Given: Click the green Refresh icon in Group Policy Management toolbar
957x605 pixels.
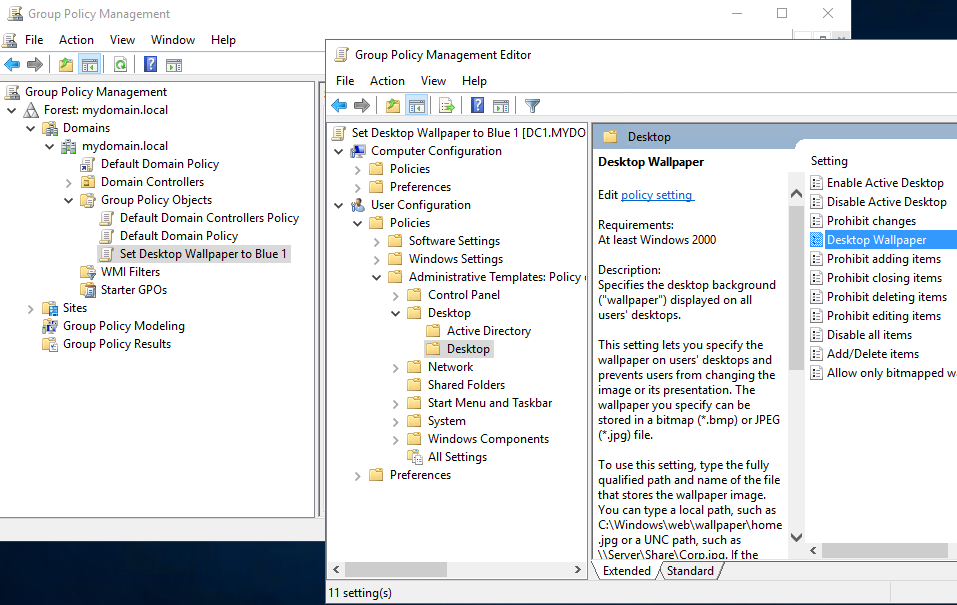Looking at the screenshot, I should (x=120, y=65).
